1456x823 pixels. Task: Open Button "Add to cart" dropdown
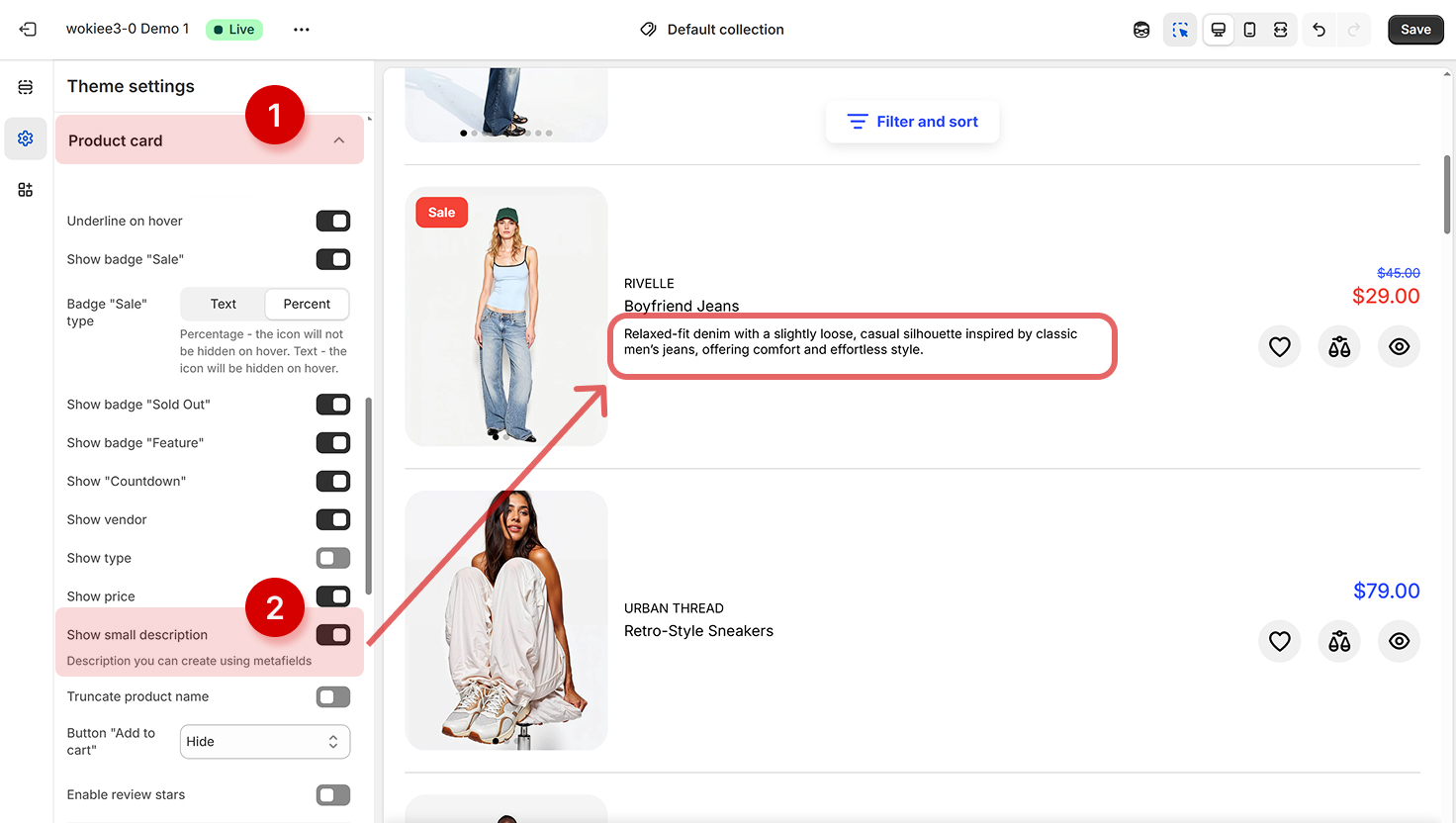pyautogui.click(x=265, y=742)
